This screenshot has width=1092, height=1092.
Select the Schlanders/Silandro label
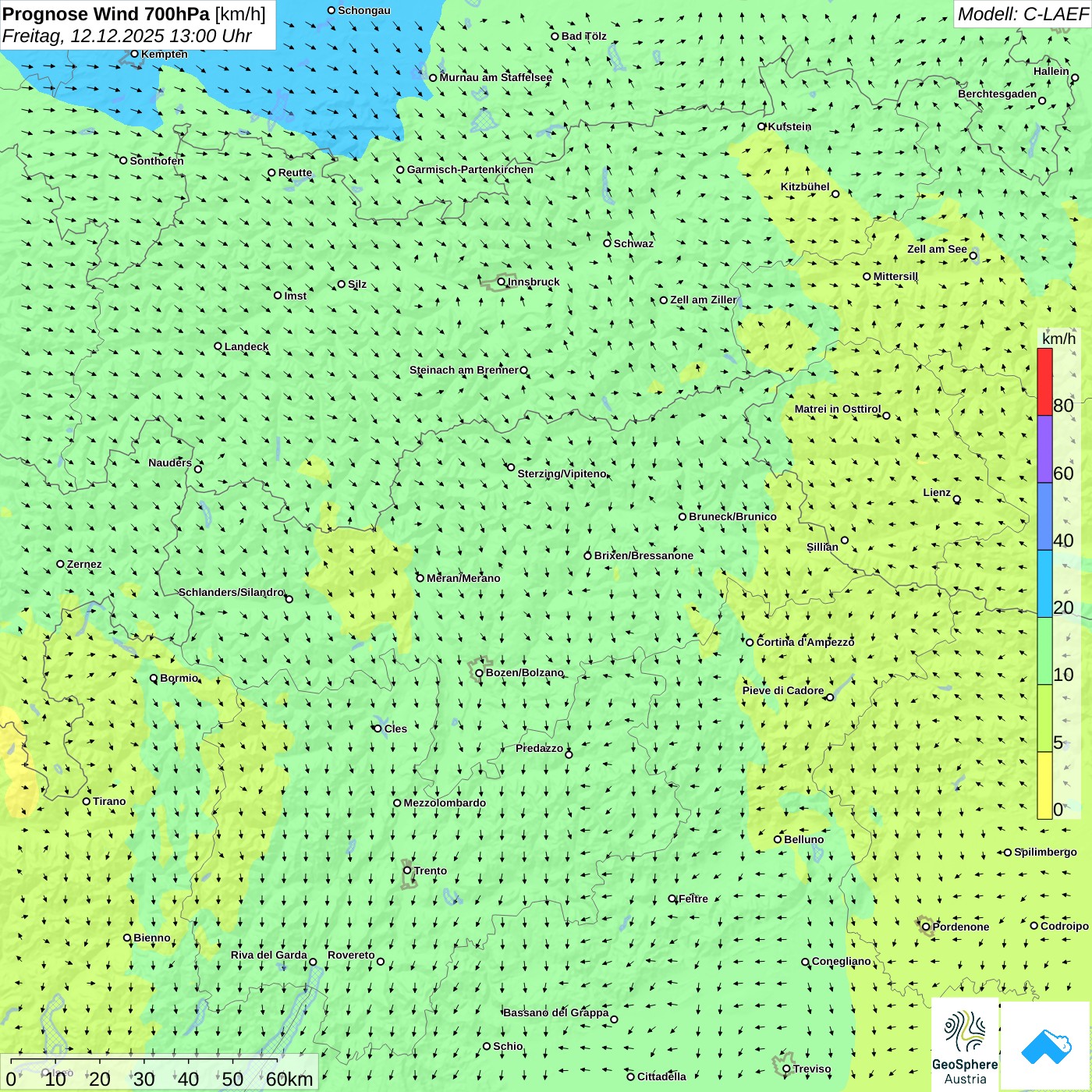point(231,592)
